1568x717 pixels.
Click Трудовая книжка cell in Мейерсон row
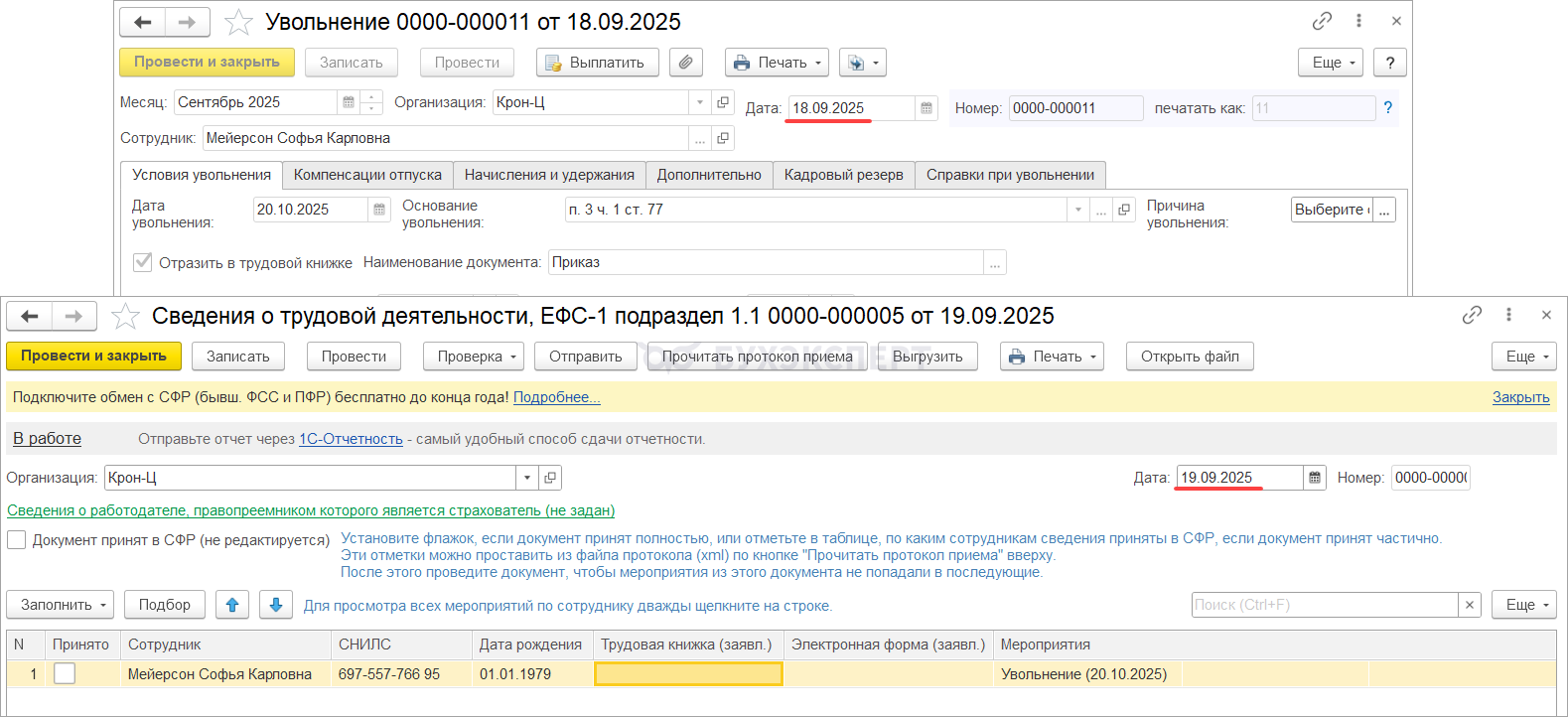click(x=688, y=674)
